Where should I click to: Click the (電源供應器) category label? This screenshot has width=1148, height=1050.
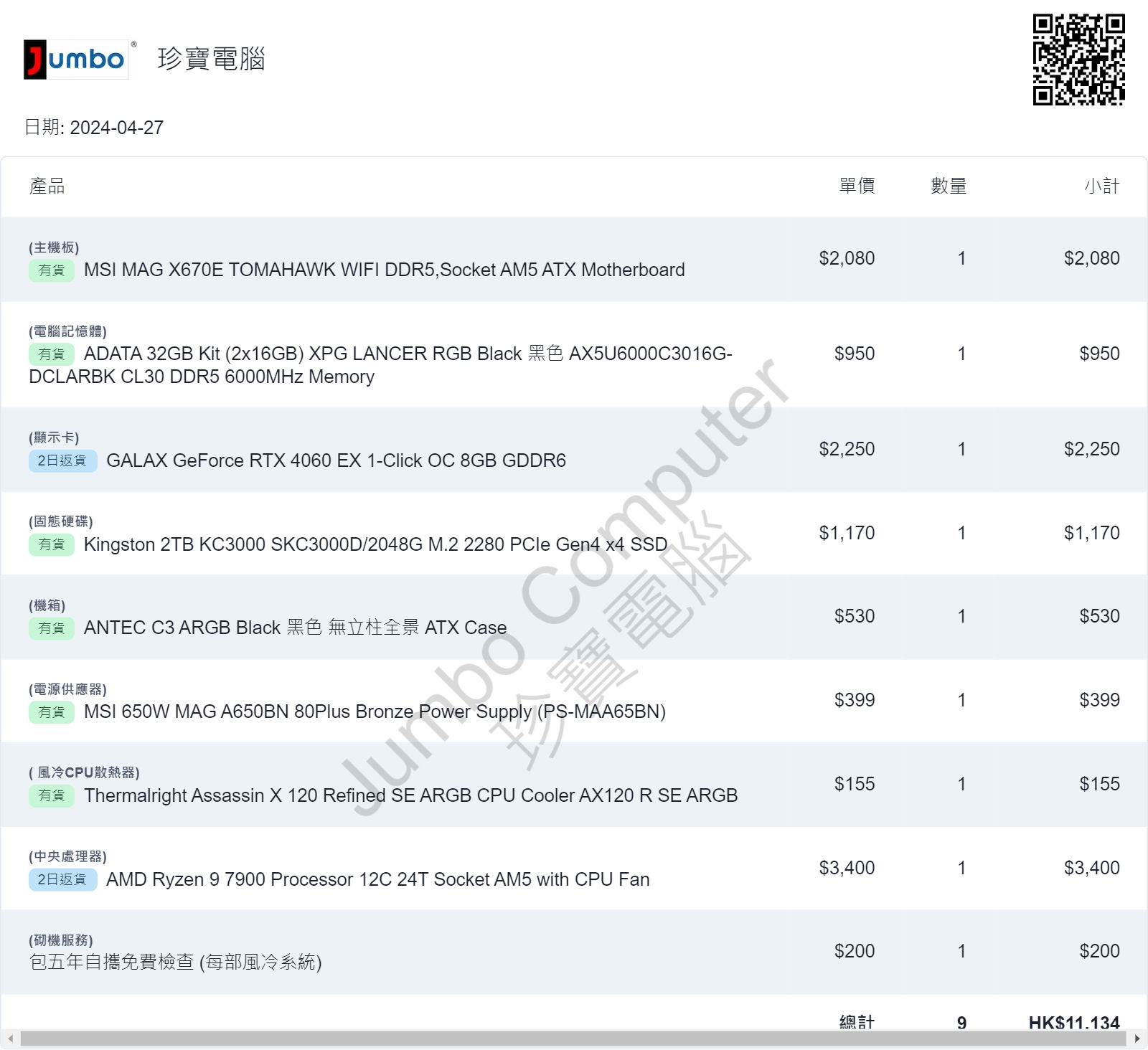(67, 689)
